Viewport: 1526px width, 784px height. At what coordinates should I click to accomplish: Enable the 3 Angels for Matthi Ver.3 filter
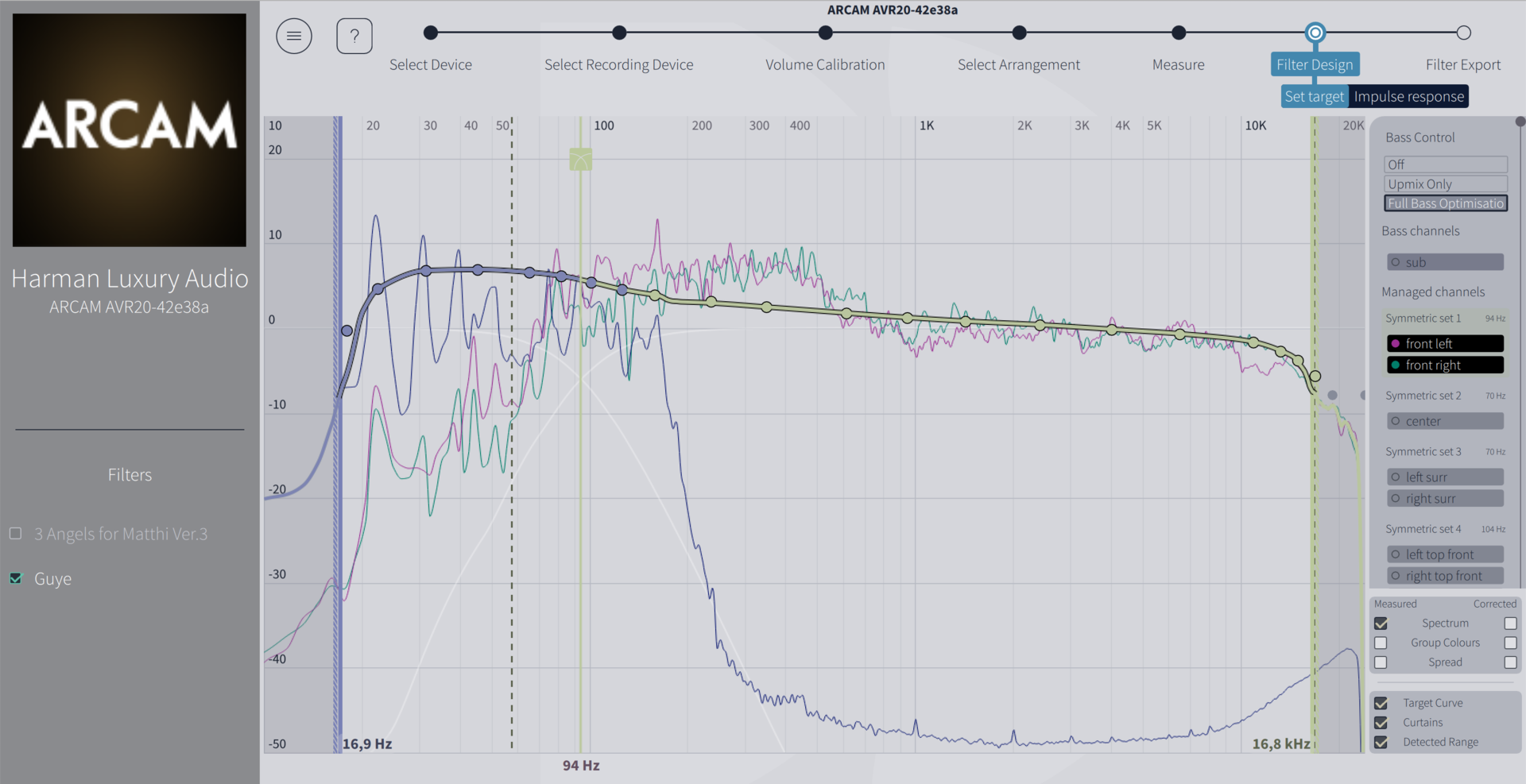click(16, 534)
